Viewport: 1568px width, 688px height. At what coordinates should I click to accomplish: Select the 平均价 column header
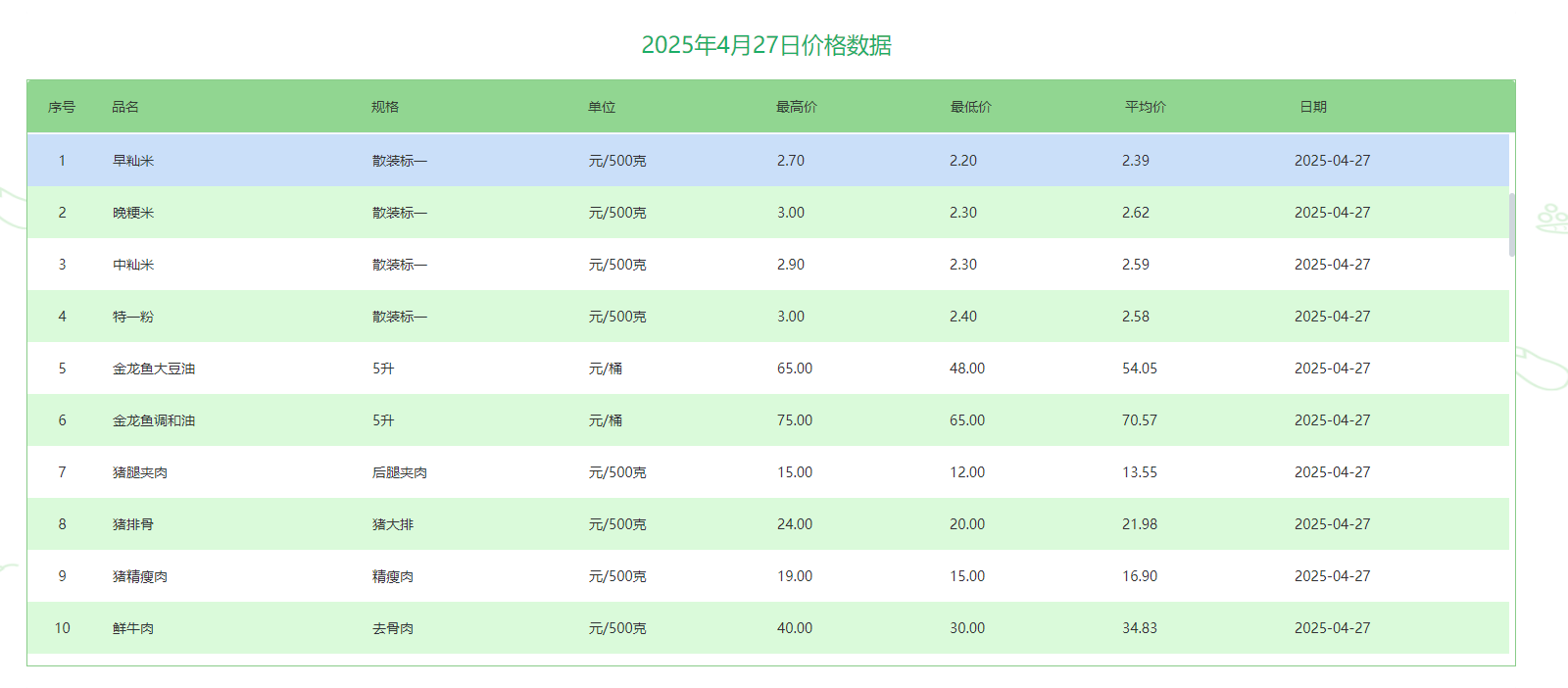[x=1146, y=107]
